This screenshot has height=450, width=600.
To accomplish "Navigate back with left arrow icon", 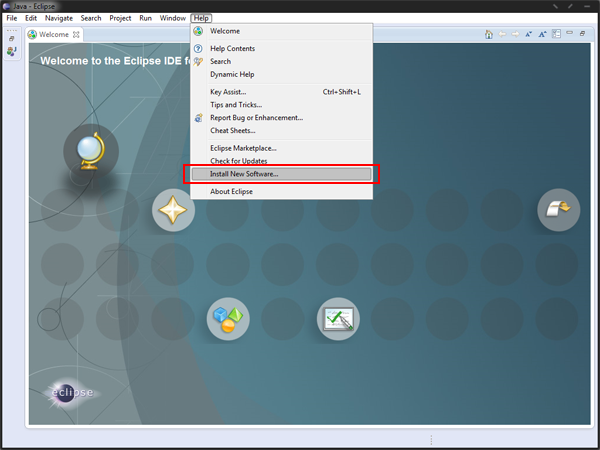I will pos(502,34).
